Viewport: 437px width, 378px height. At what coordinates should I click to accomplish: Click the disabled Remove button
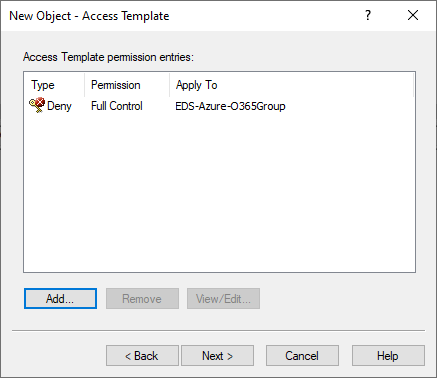[142, 298]
